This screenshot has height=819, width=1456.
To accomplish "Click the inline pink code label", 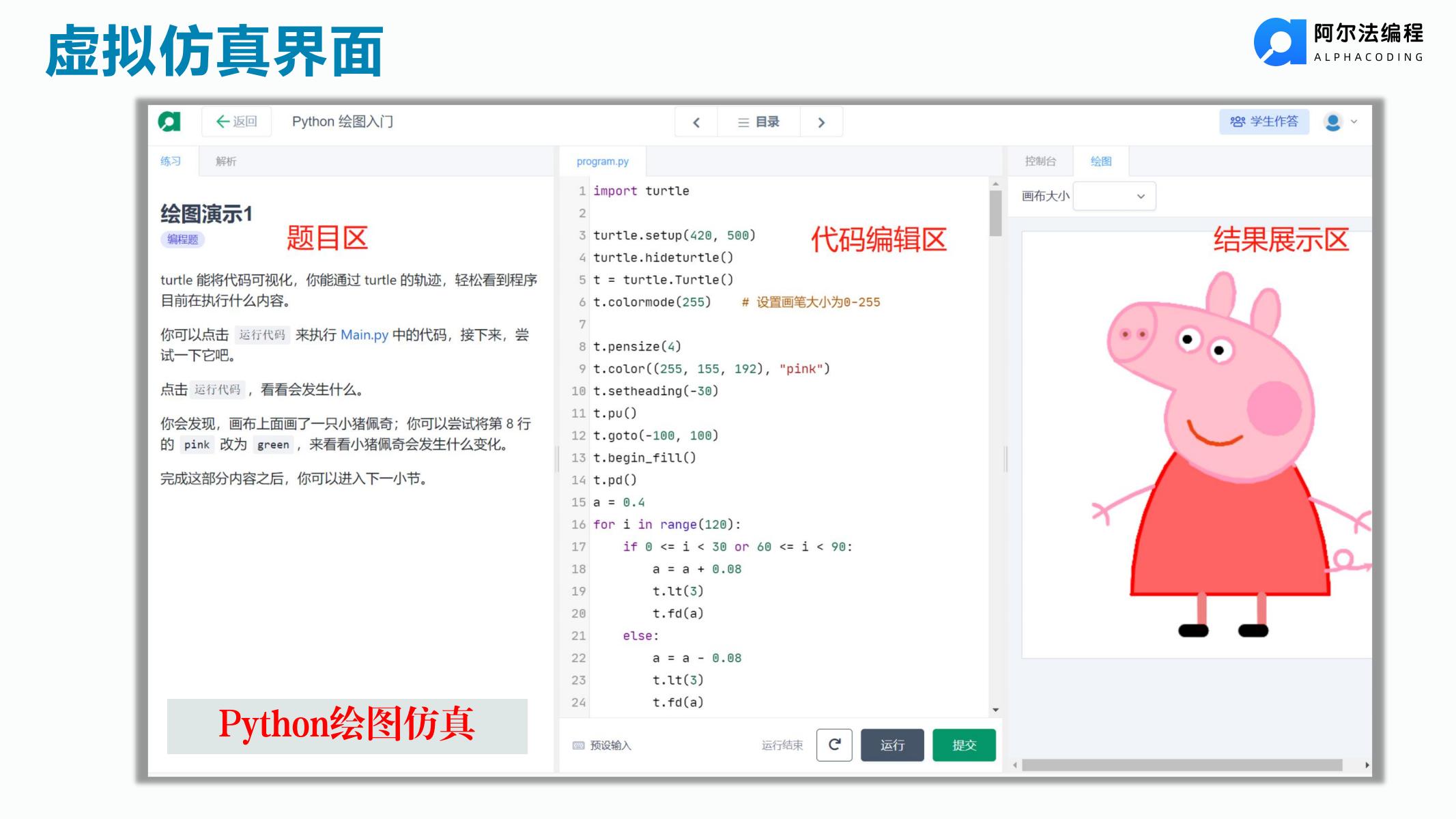I will point(197,444).
